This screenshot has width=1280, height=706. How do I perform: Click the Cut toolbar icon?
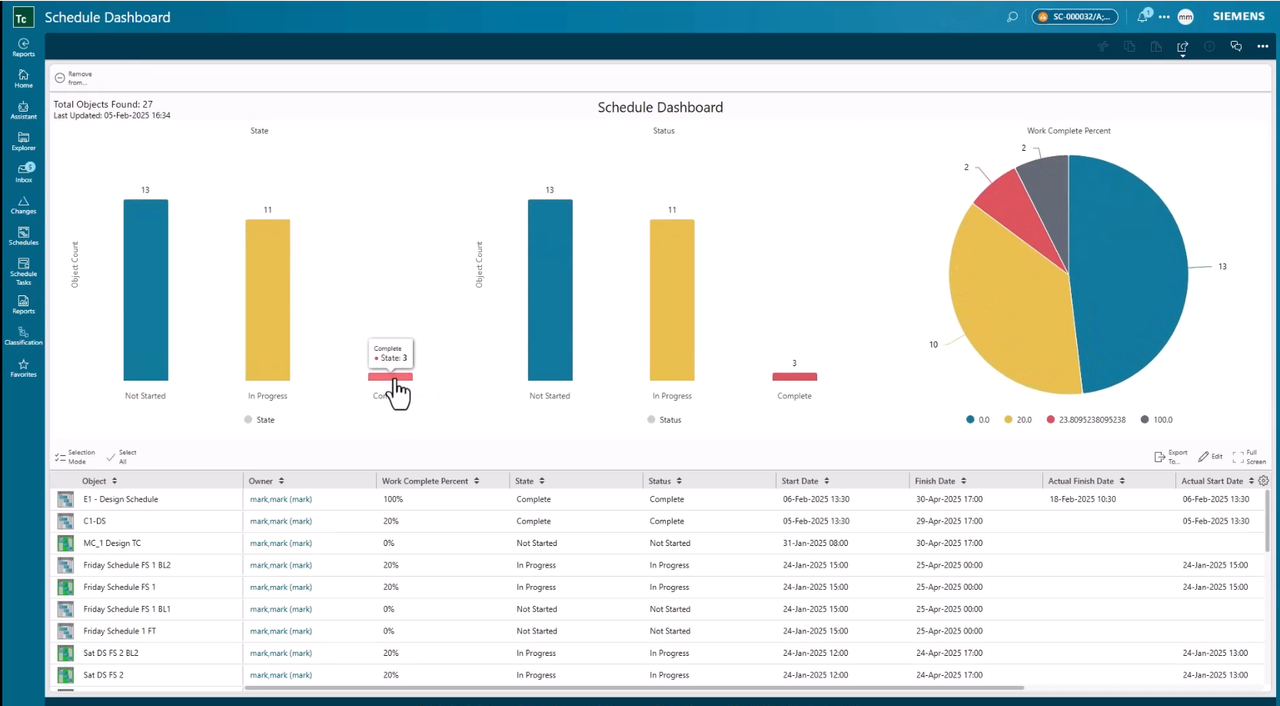(1103, 46)
